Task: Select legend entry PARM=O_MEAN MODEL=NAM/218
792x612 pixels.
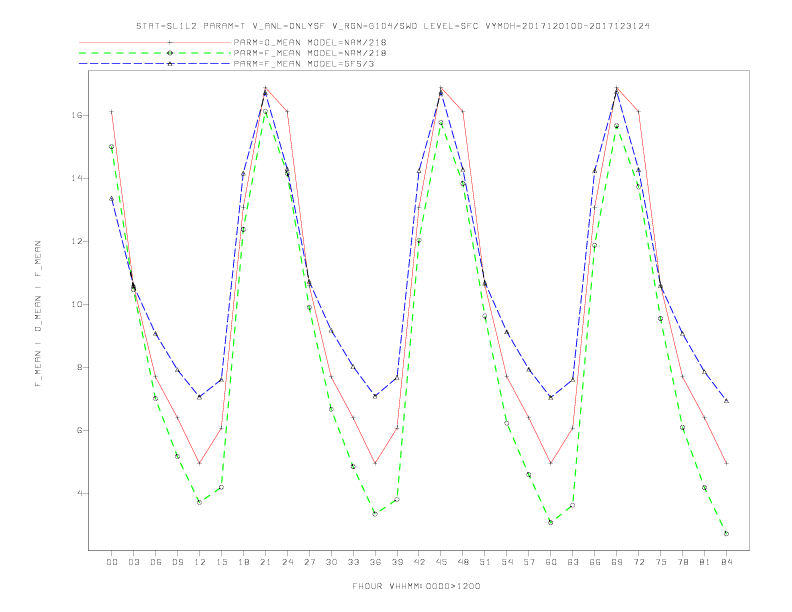Action: 310,42
